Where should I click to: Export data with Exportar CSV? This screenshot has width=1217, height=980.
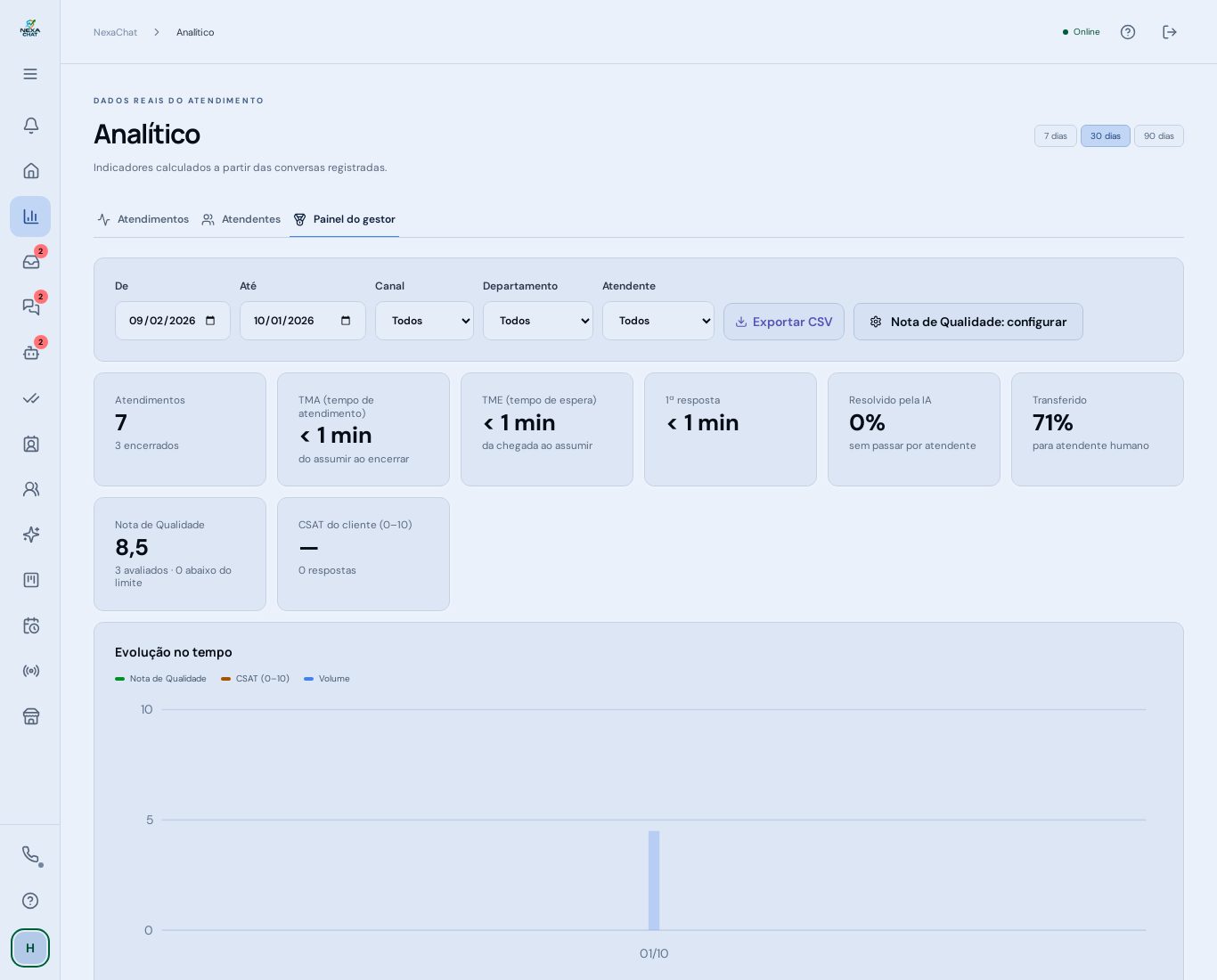[x=784, y=322]
